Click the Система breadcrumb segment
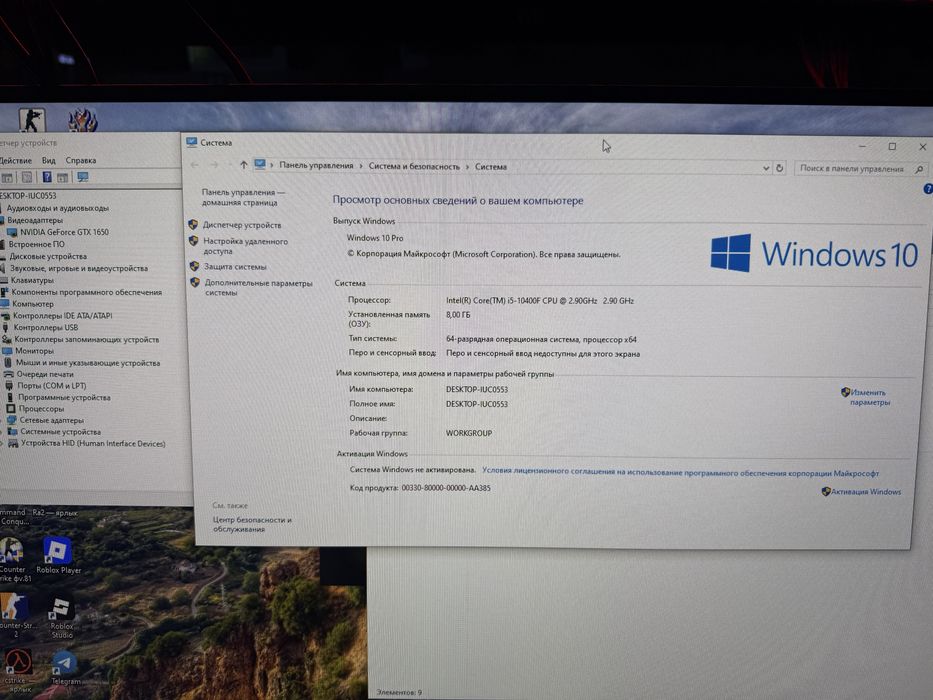The image size is (933, 700). (x=491, y=167)
